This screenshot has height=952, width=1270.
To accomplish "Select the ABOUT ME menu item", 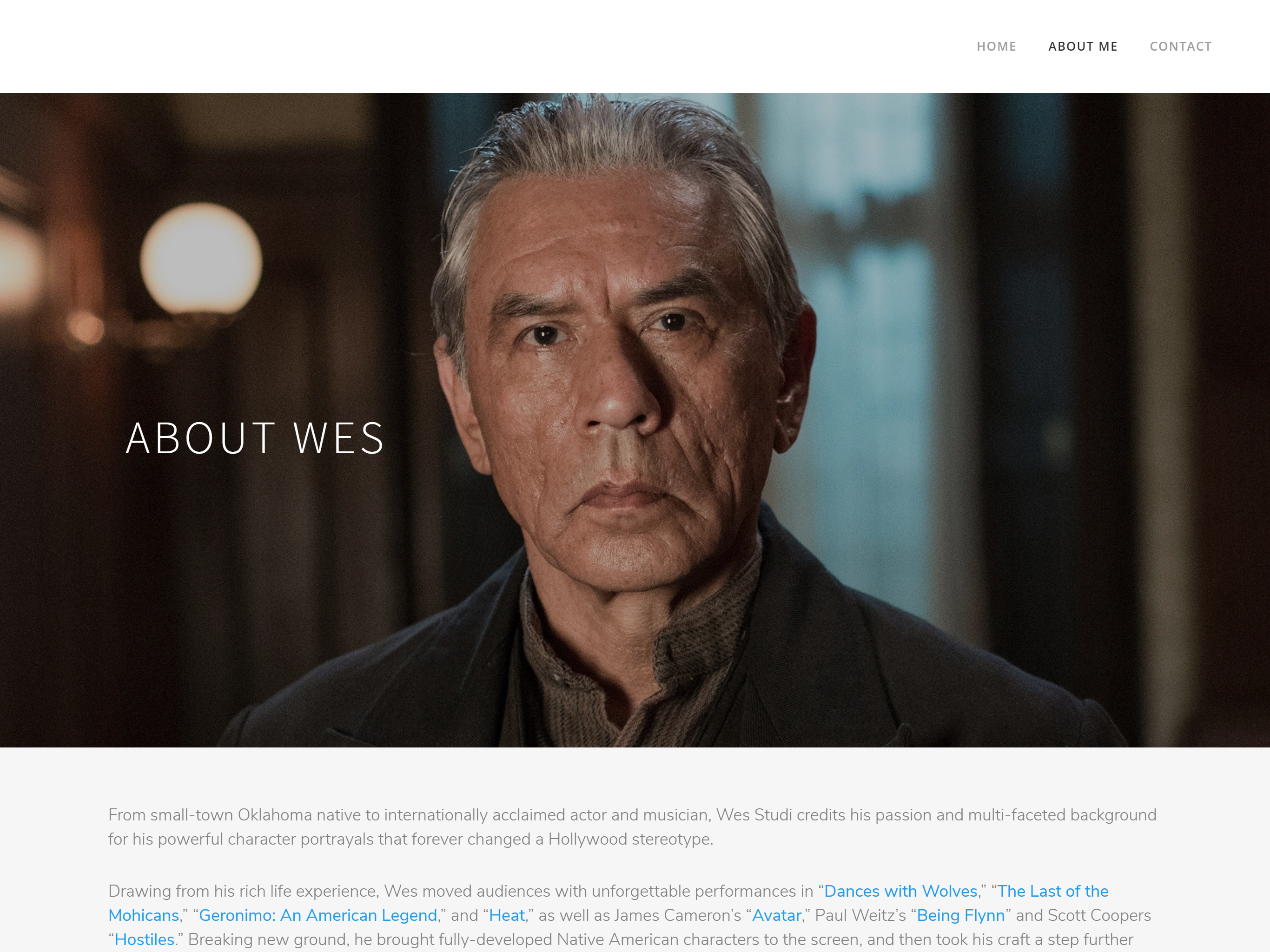I will [1083, 46].
